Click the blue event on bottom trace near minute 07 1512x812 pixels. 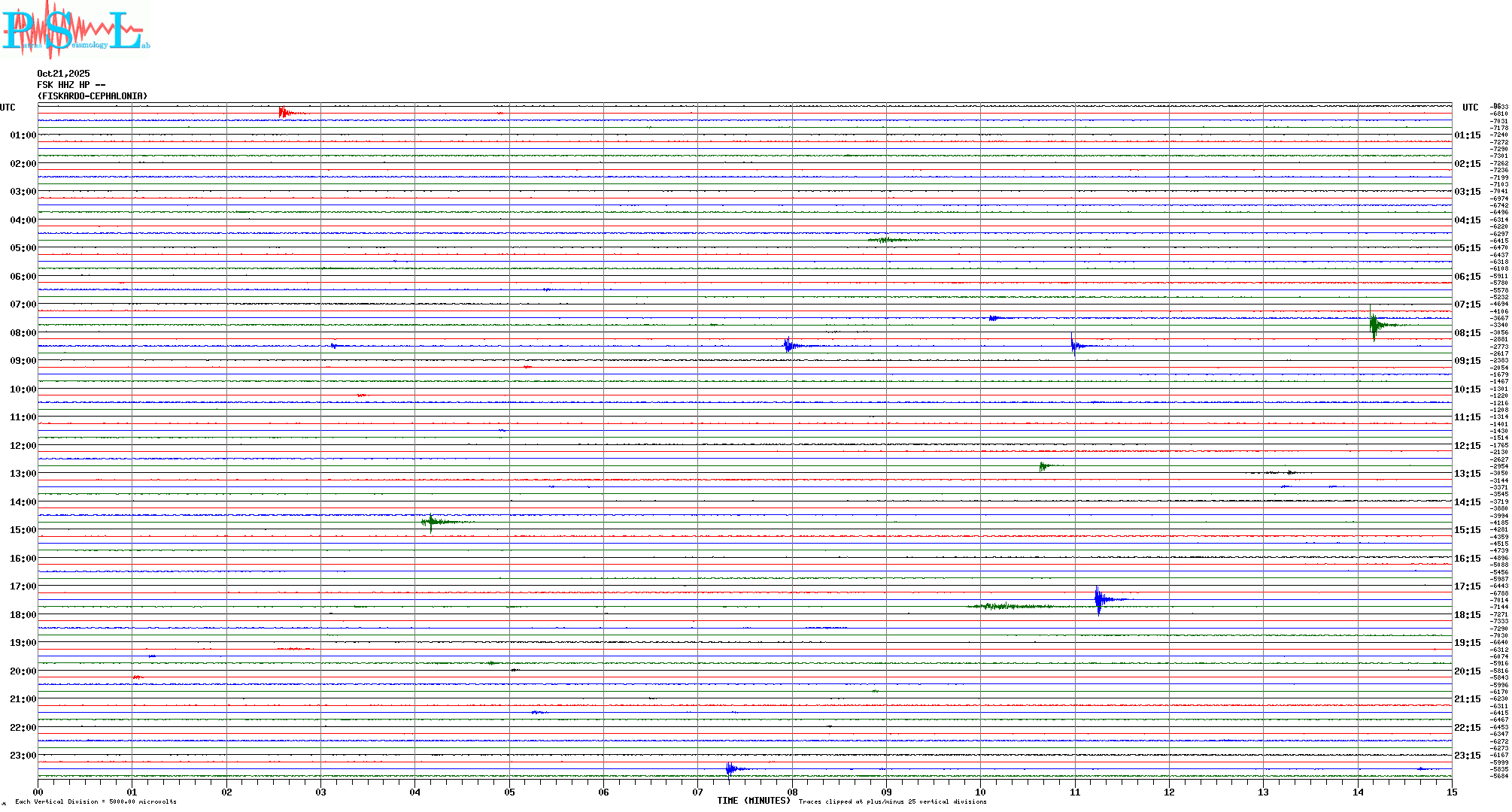click(x=730, y=768)
